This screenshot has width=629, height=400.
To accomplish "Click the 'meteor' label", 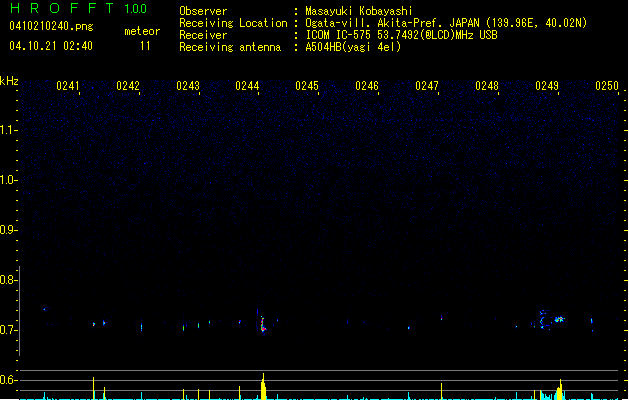I will click(x=142, y=31).
